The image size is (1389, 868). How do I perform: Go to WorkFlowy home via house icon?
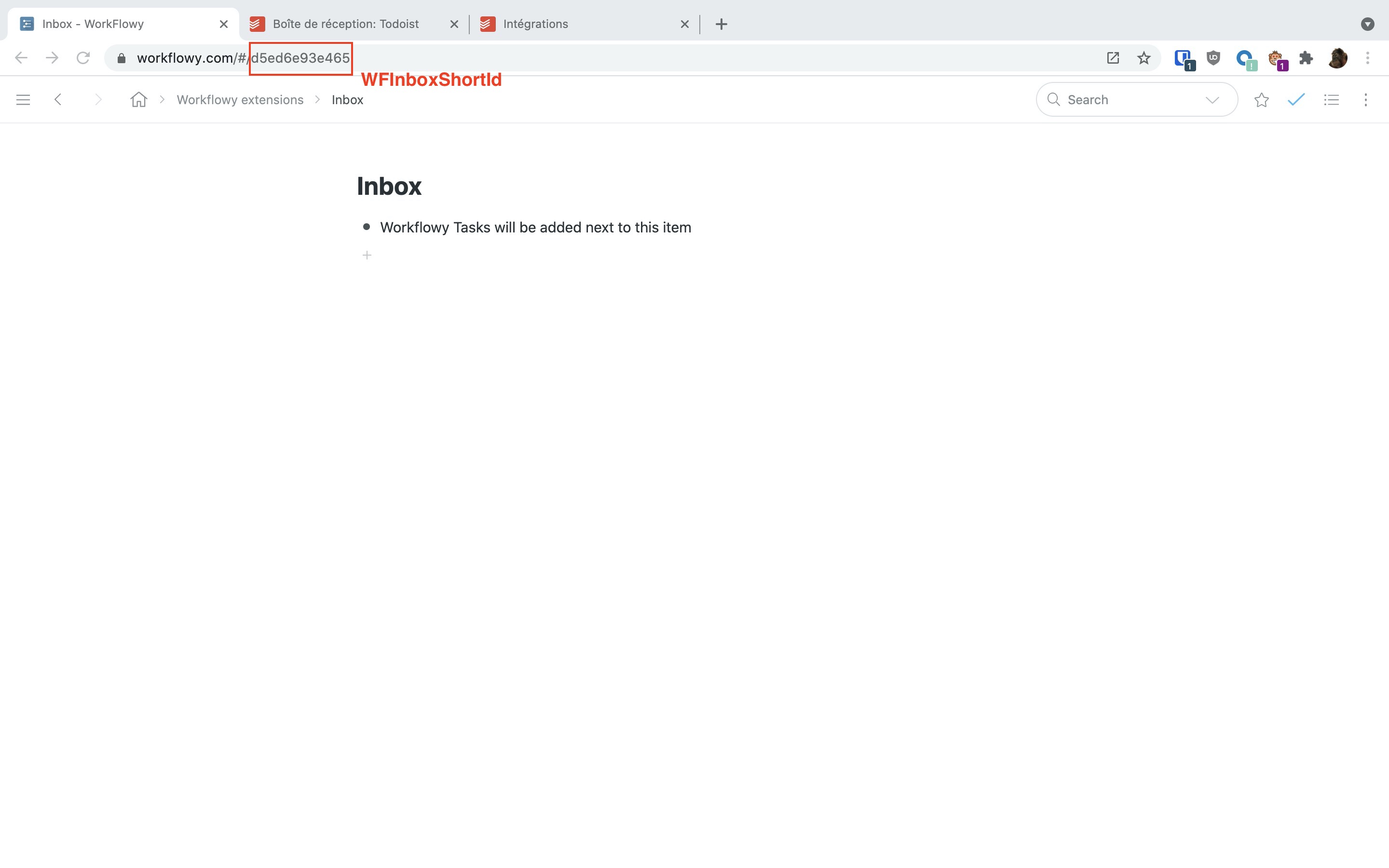point(138,100)
